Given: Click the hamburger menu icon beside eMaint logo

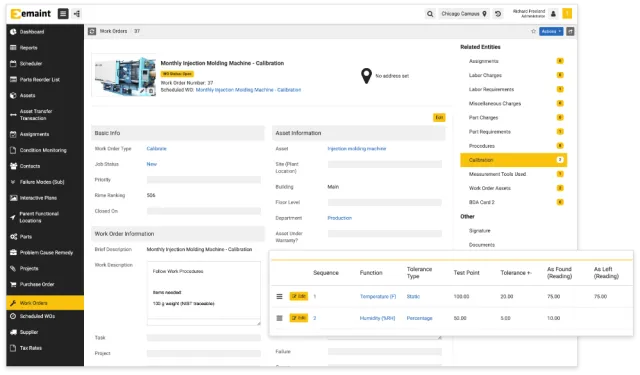Looking at the screenshot, I should click(63, 14).
